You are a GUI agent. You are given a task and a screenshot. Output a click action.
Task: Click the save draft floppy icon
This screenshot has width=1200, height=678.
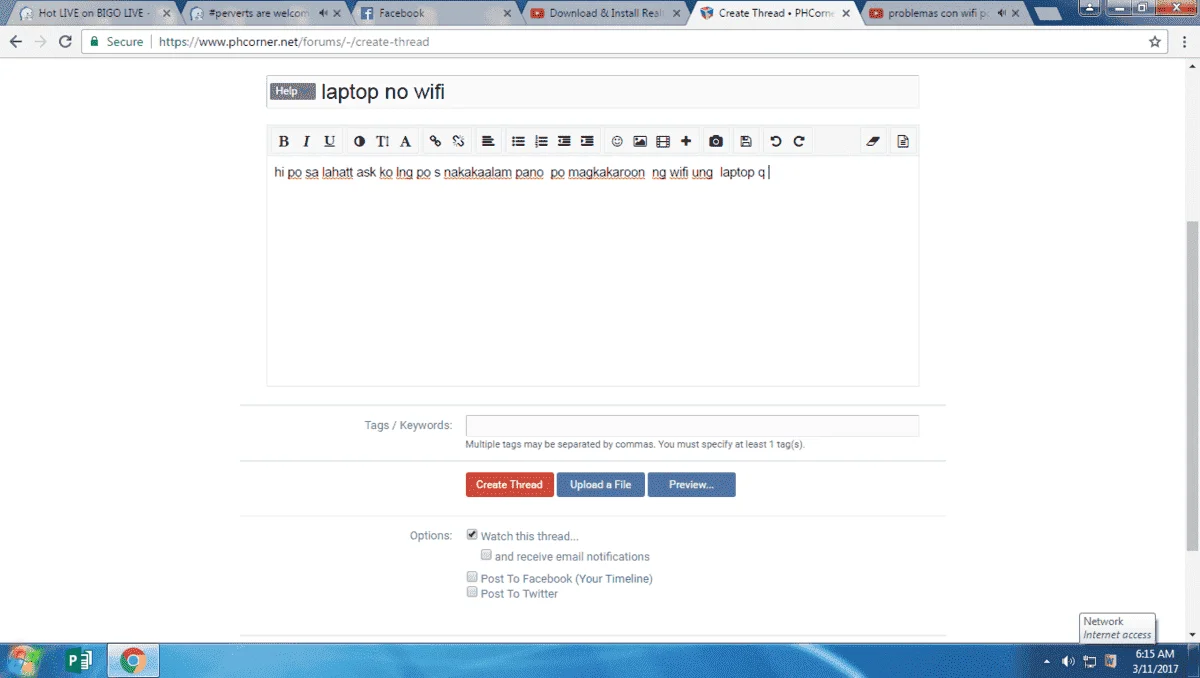pos(746,141)
